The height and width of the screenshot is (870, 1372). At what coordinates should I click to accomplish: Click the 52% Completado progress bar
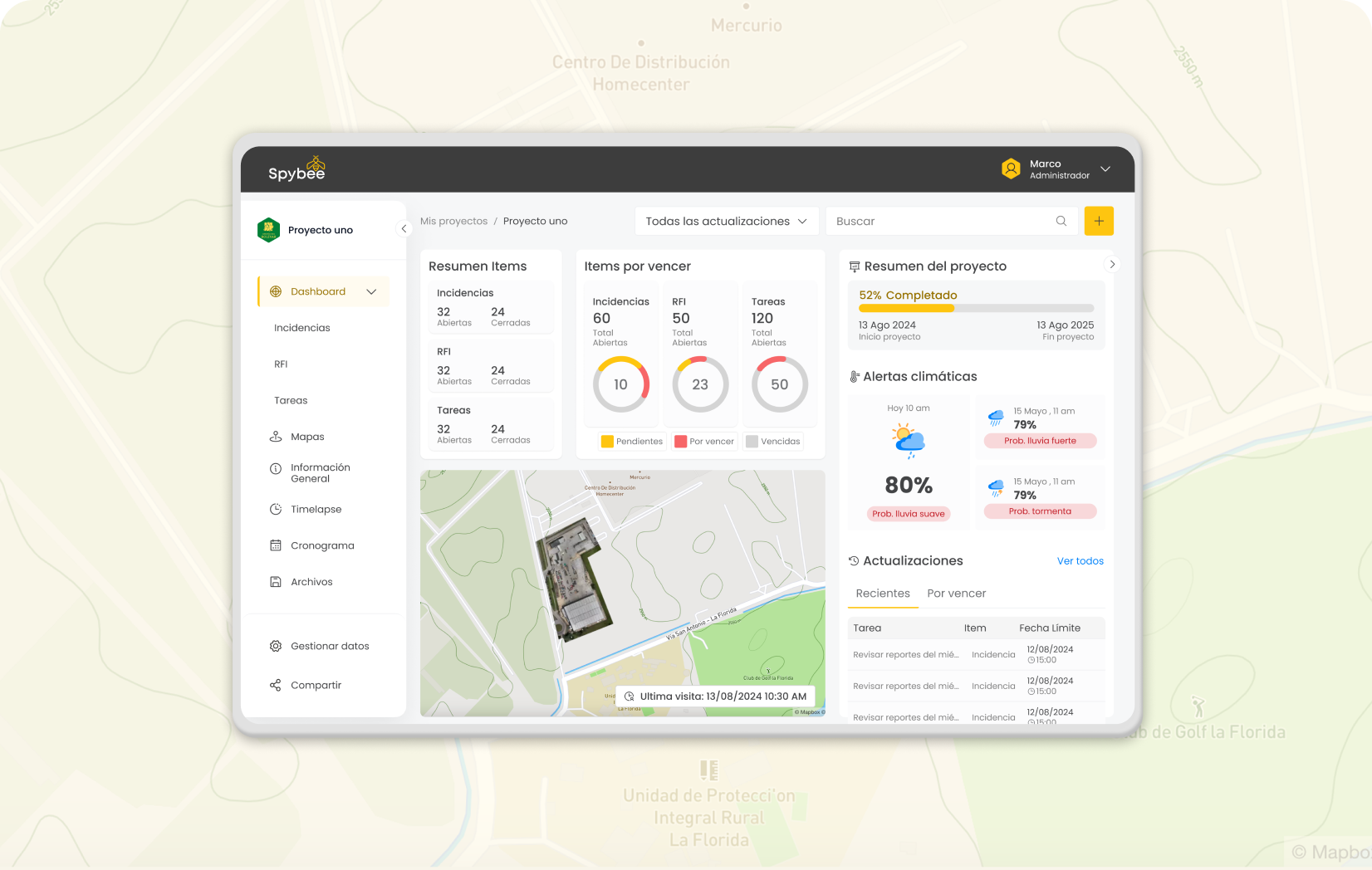click(x=976, y=308)
